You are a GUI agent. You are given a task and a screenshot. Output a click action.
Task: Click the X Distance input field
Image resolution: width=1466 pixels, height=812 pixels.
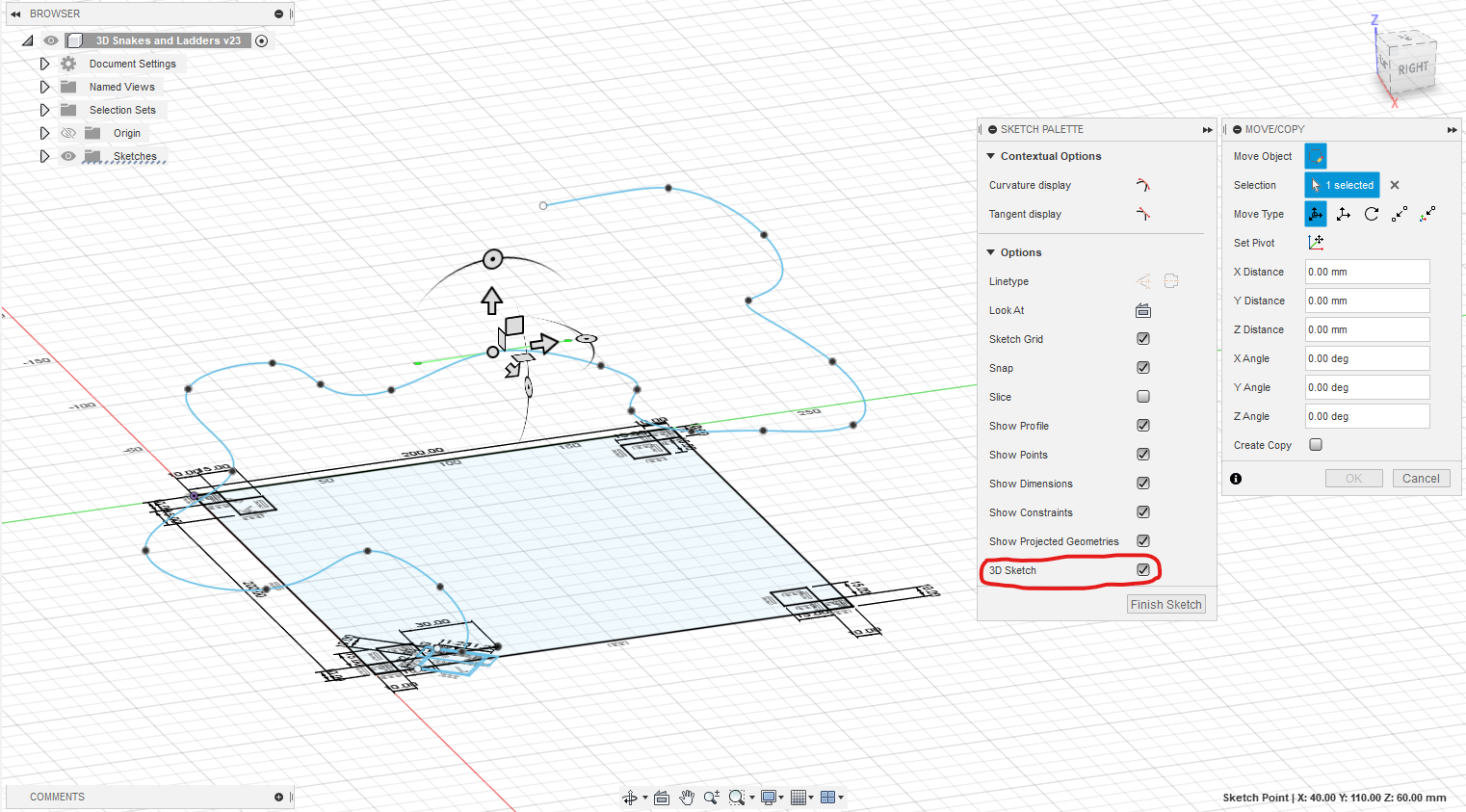(1368, 272)
